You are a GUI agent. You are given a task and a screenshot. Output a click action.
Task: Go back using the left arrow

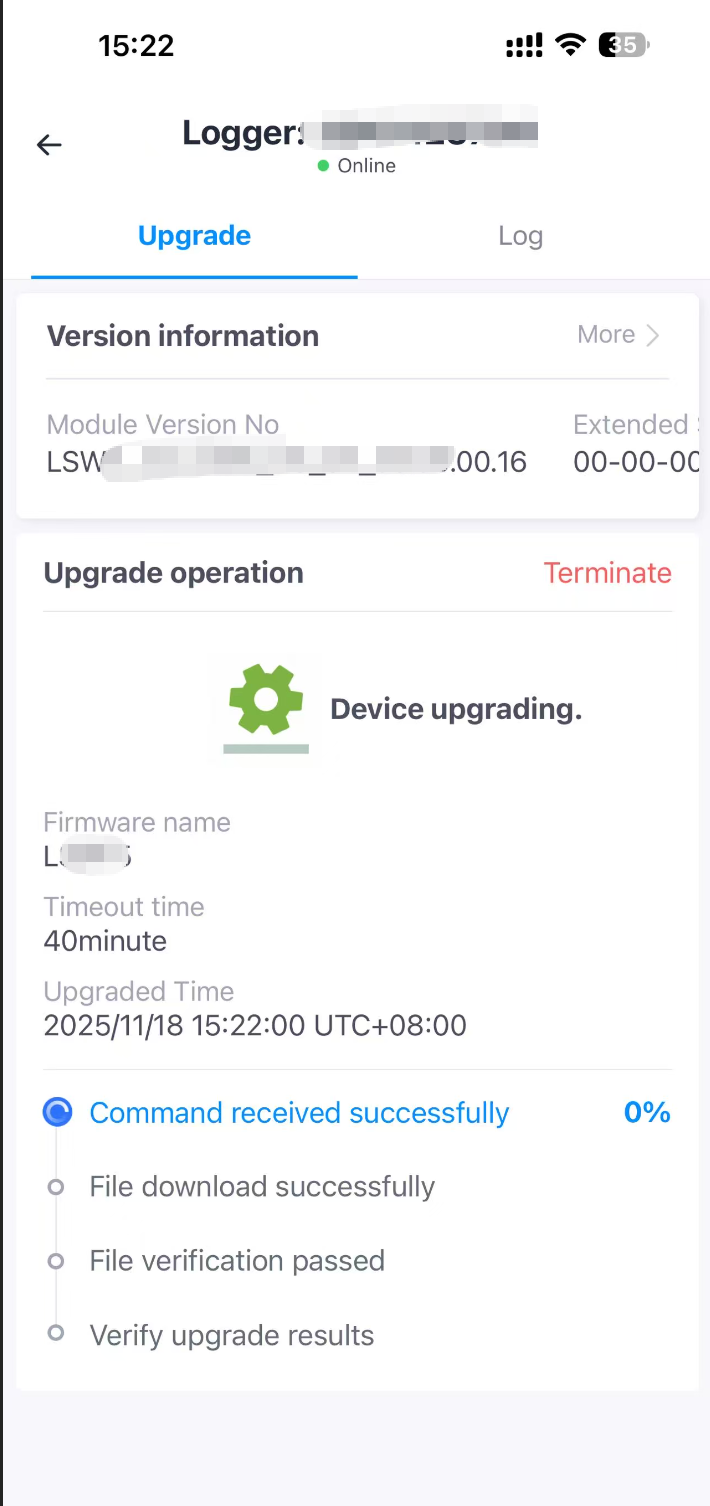(49, 145)
